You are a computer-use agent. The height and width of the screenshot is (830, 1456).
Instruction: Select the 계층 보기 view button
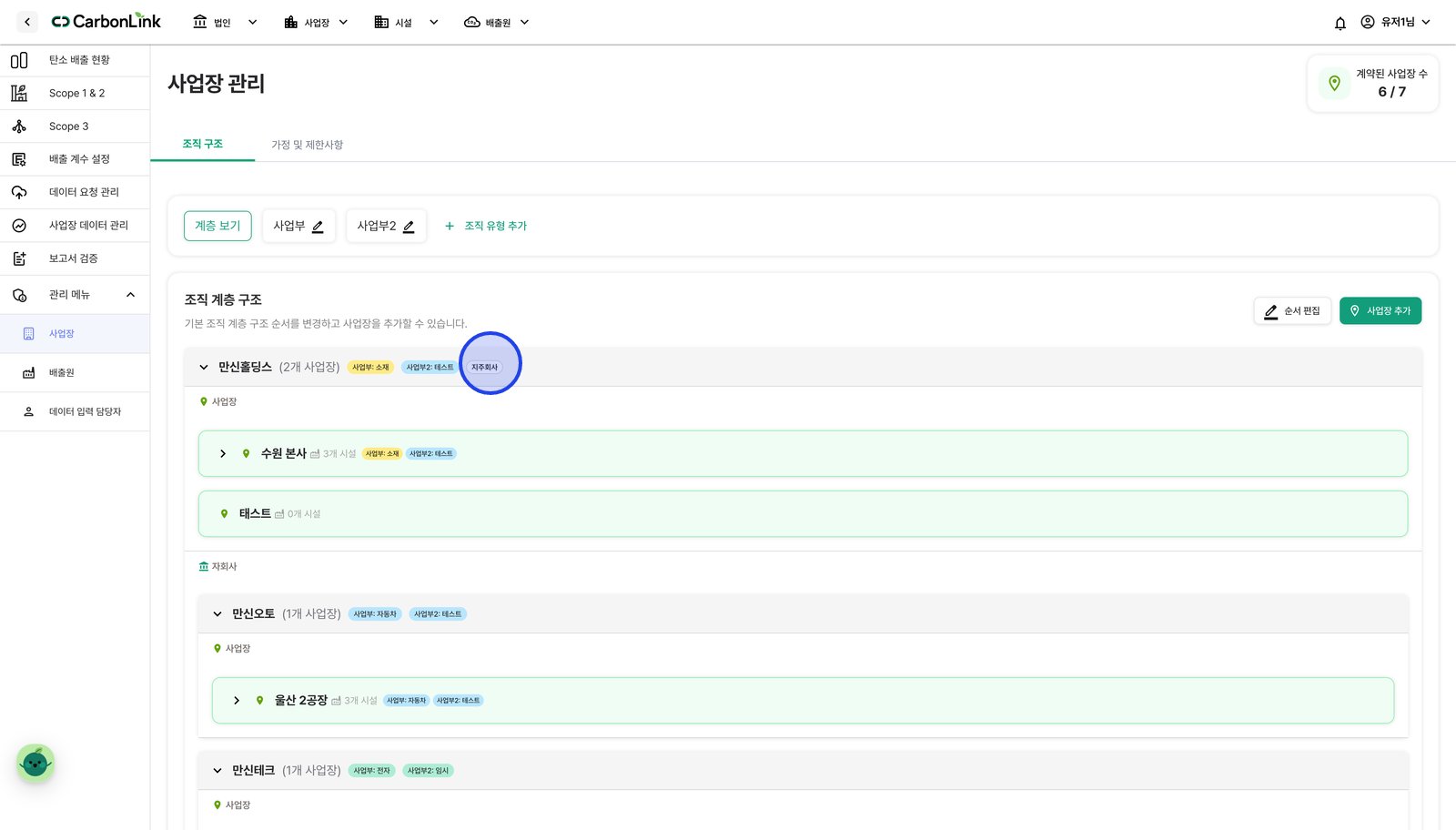point(217,226)
